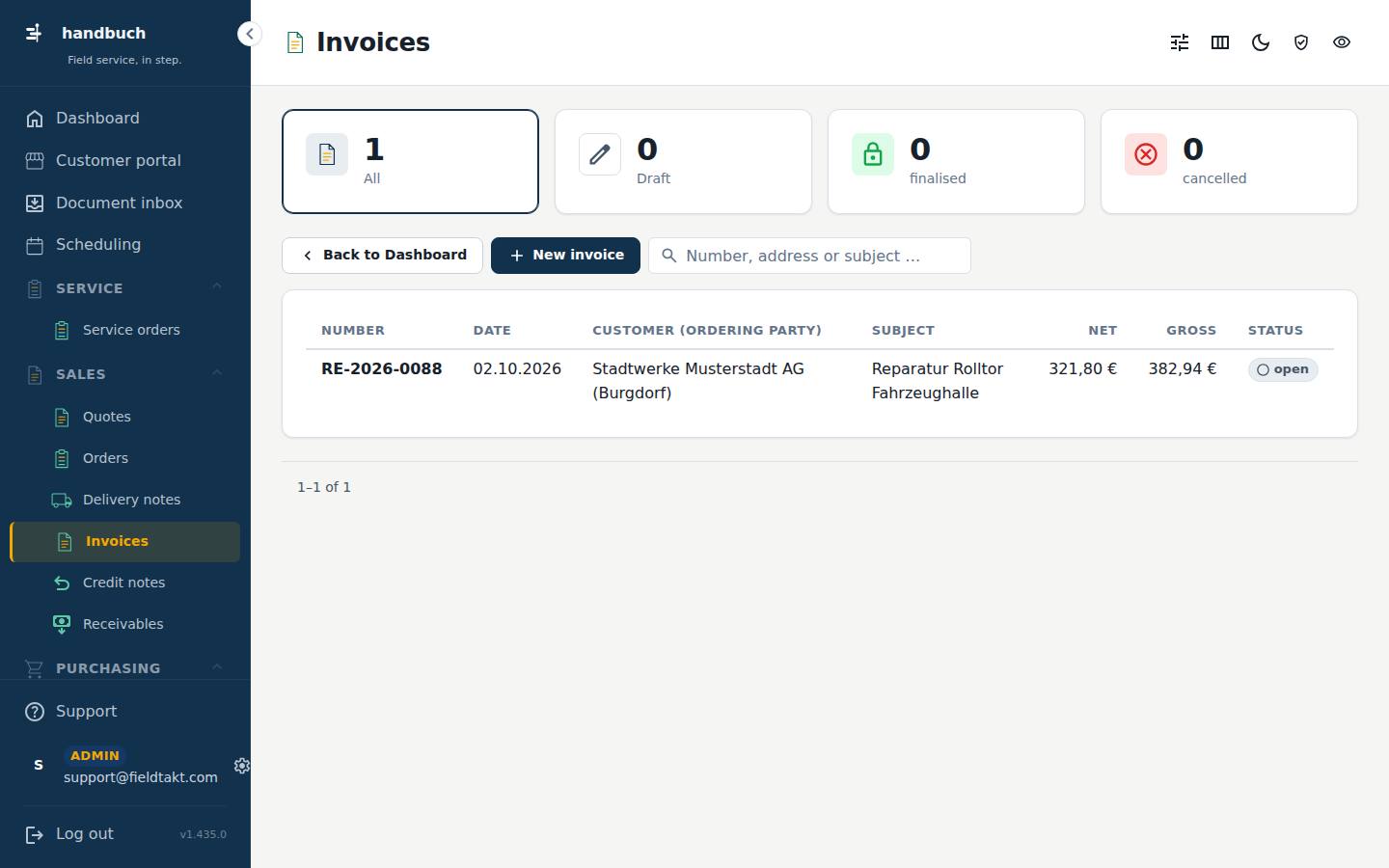Collapse the PURCHASING section
Screen dimensions: 1389x868
[125, 668]
